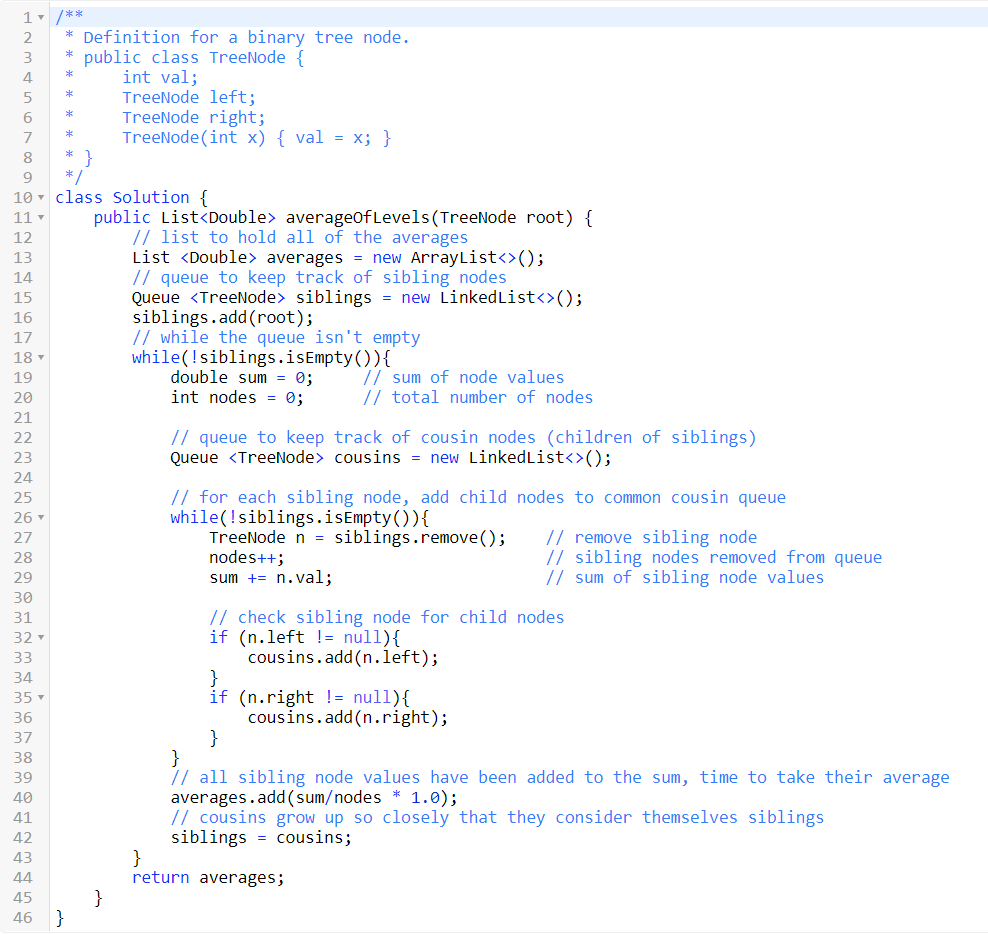The height and width of the screenshot is (934, 988).
Task: Click 'cousins.add(n.left);' statement
Action: [343, 657]
